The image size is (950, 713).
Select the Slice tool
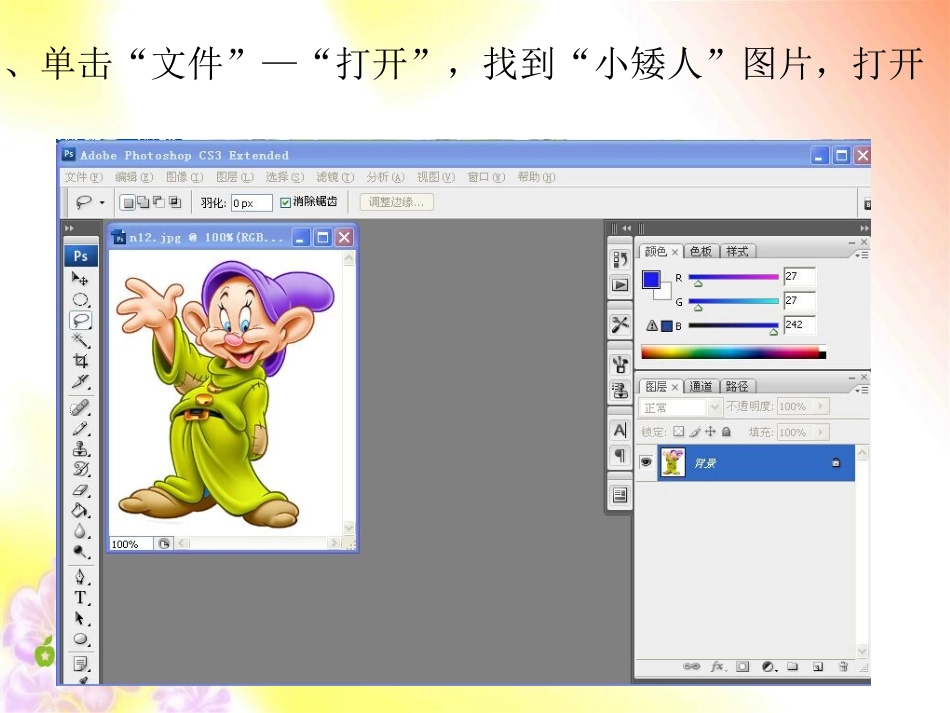pos(80,382)
